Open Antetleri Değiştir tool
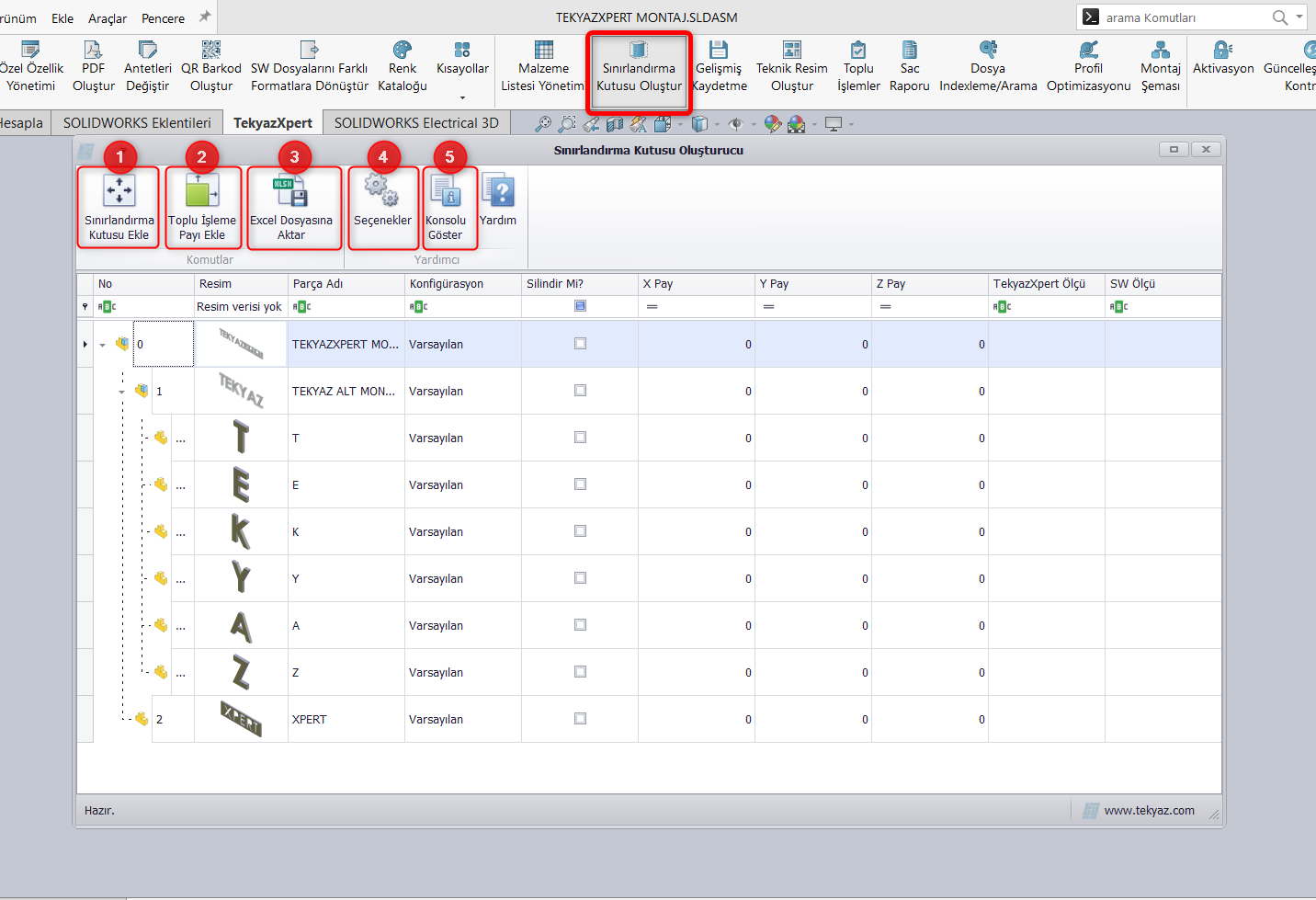Screen dimensions: 1316x900 click(147, 66)
